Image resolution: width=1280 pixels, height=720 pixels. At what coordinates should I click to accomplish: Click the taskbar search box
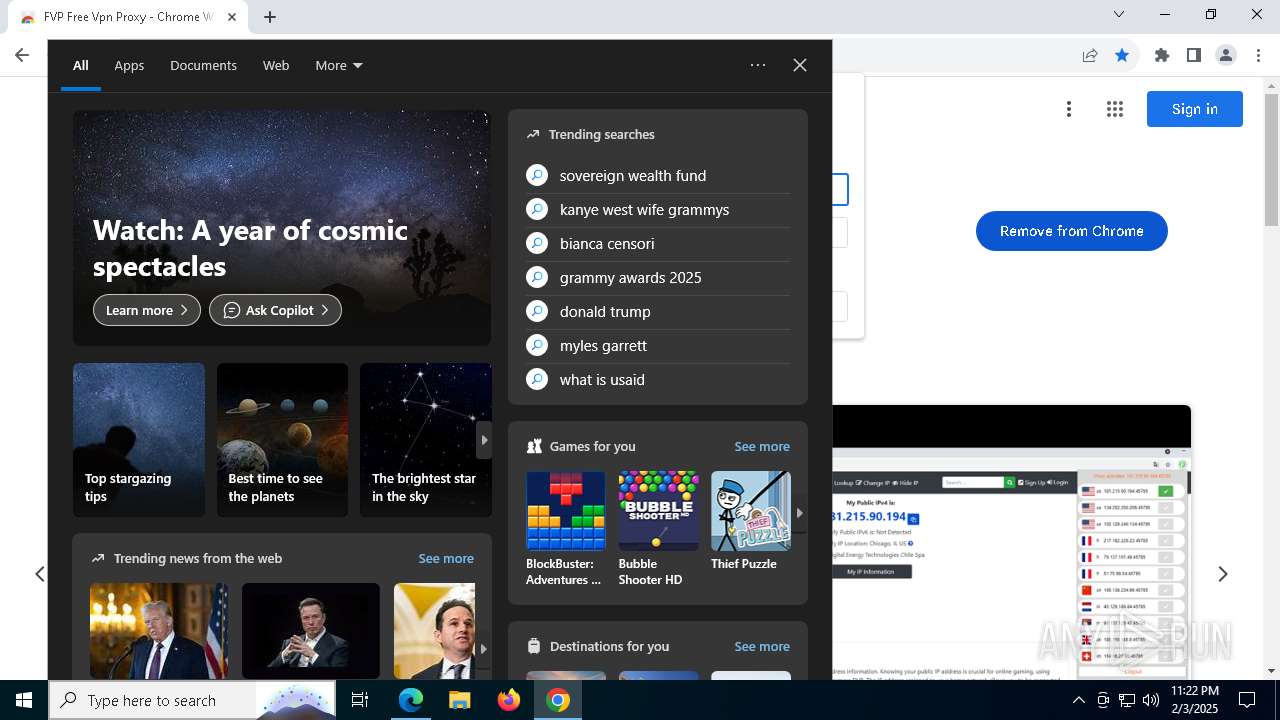click(x=192, y=700)
